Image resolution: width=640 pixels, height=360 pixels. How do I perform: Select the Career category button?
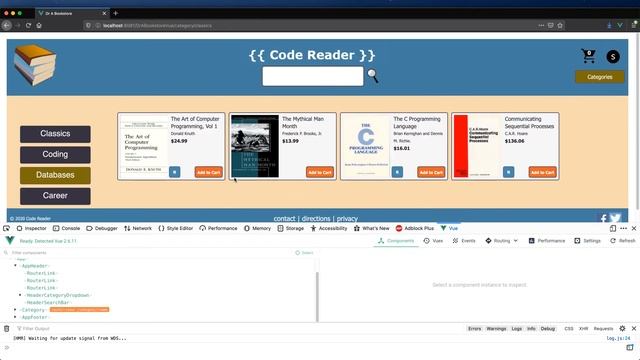tap(55, 196)
